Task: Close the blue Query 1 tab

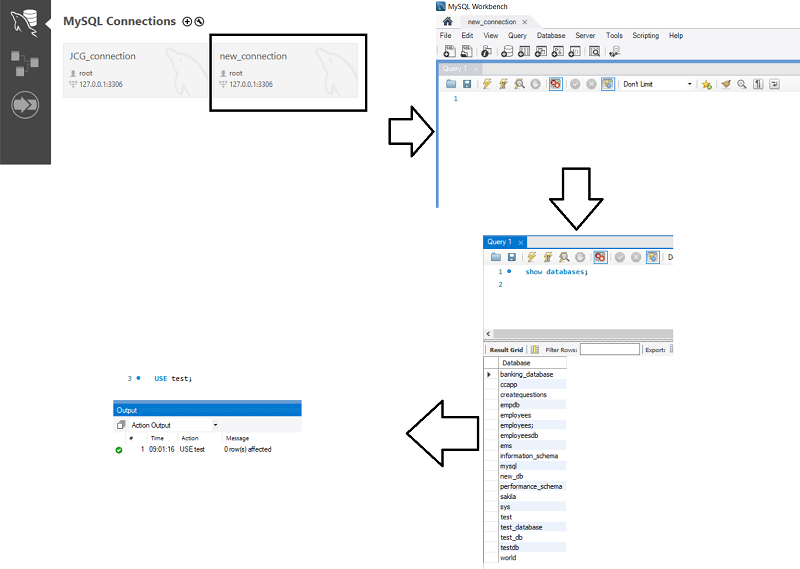Action: (520, 242)
